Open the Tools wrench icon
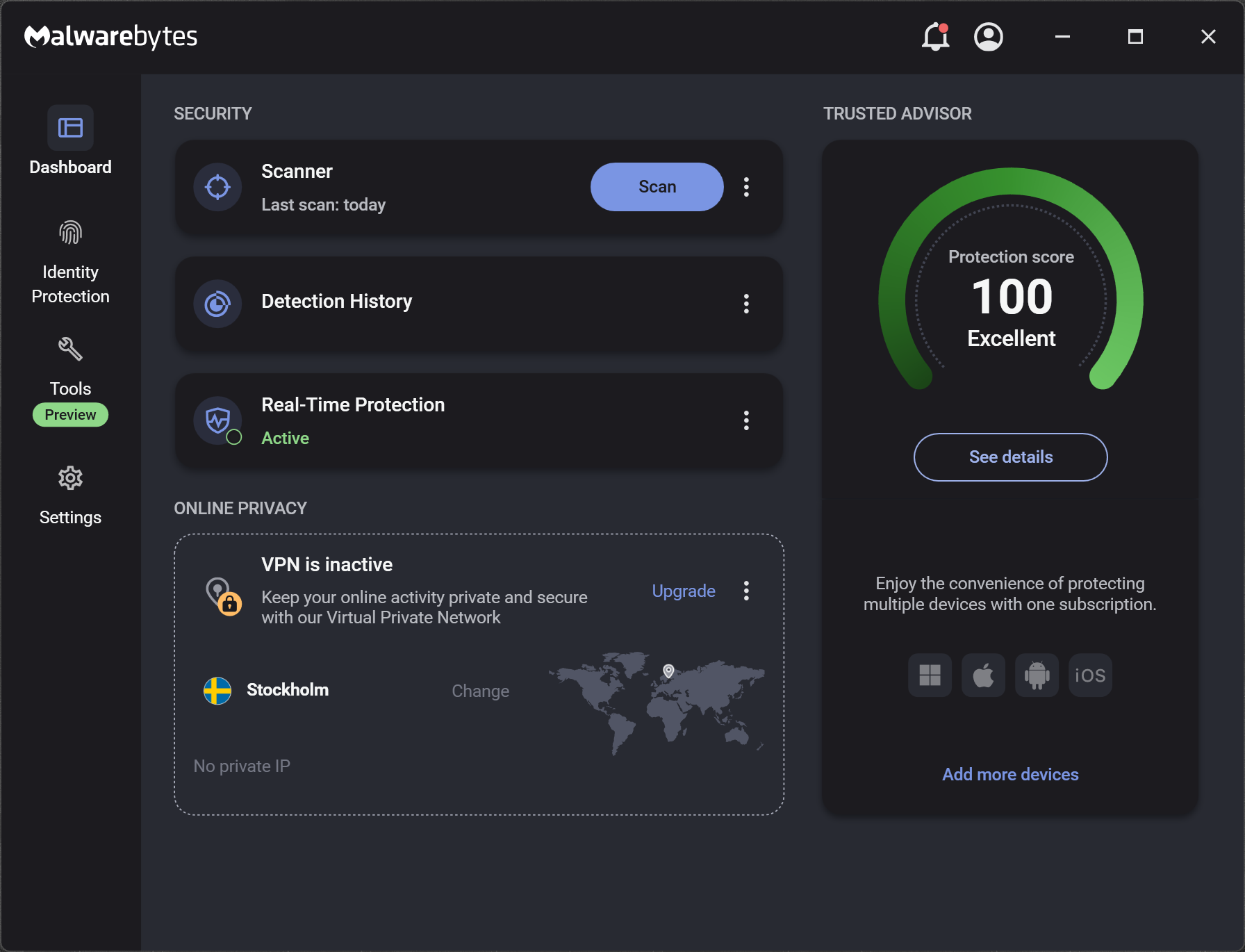The height and width of the screenshot is (952, 1245). point(70,349)
